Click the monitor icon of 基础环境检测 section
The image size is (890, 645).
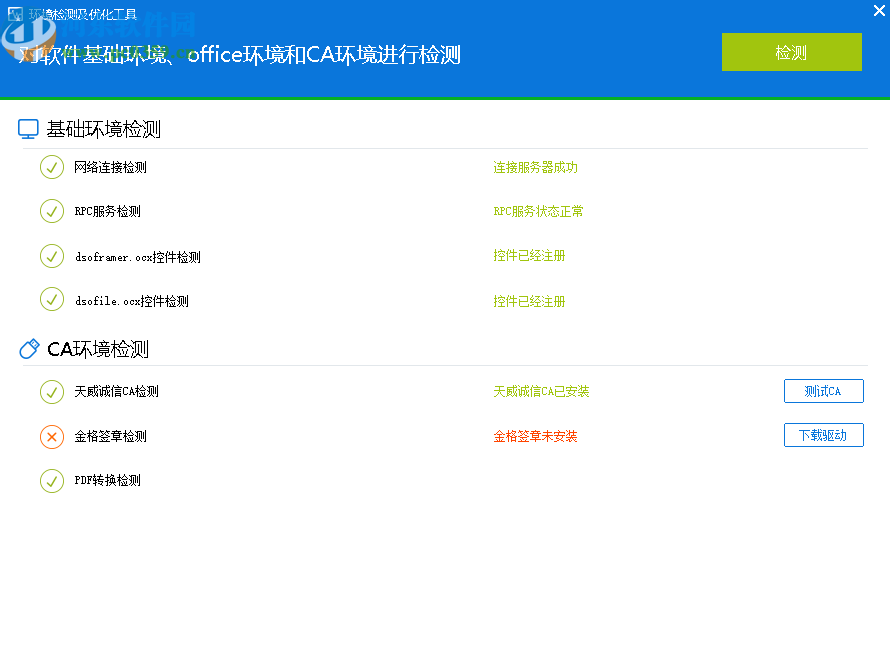28,127
